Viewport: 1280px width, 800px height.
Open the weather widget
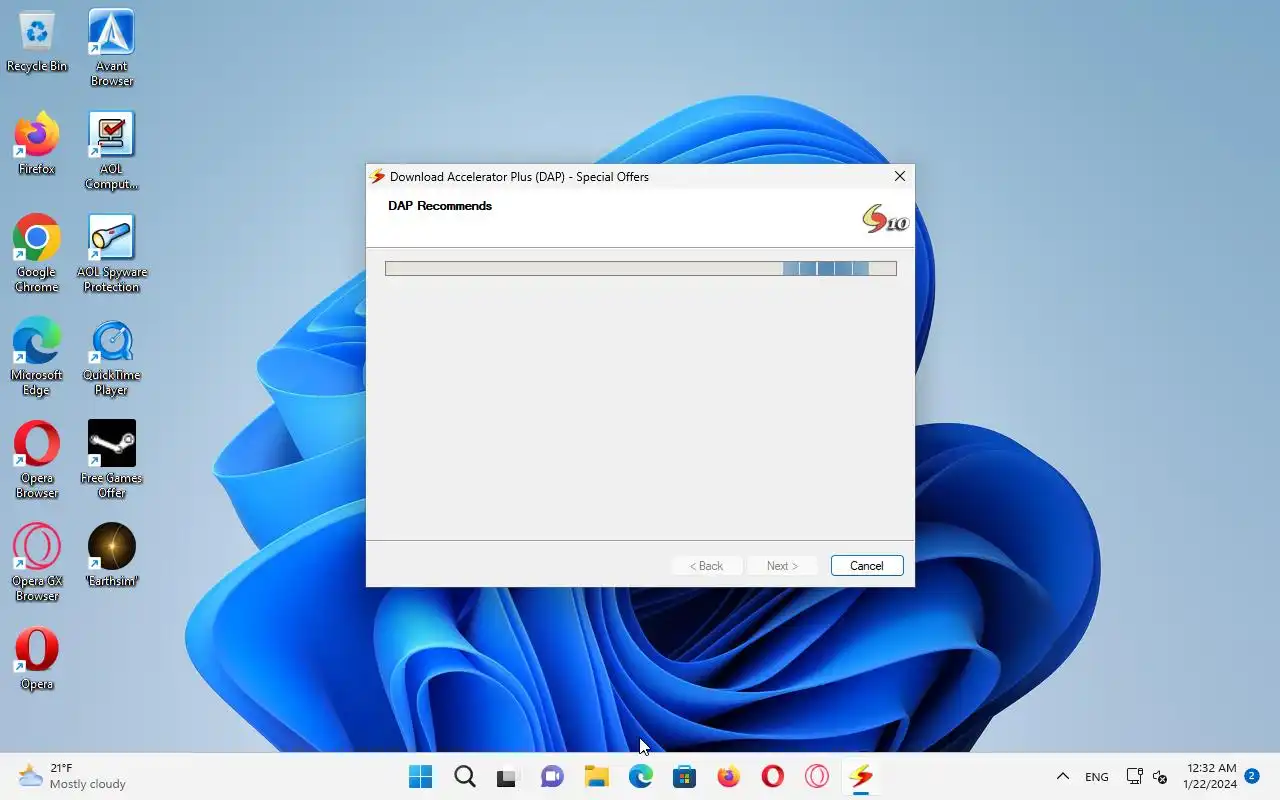click(72, 776)
